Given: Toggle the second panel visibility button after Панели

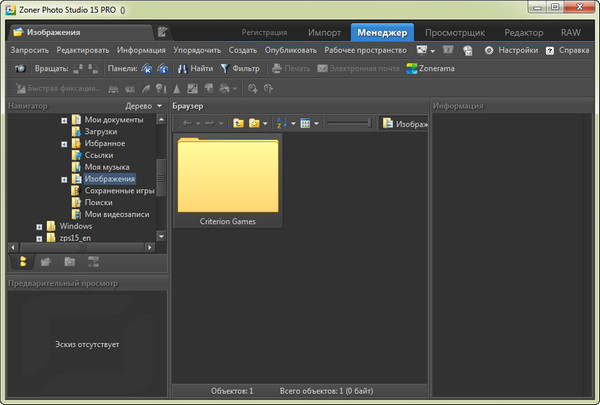Looking at the screenshot, I should 163,69.
